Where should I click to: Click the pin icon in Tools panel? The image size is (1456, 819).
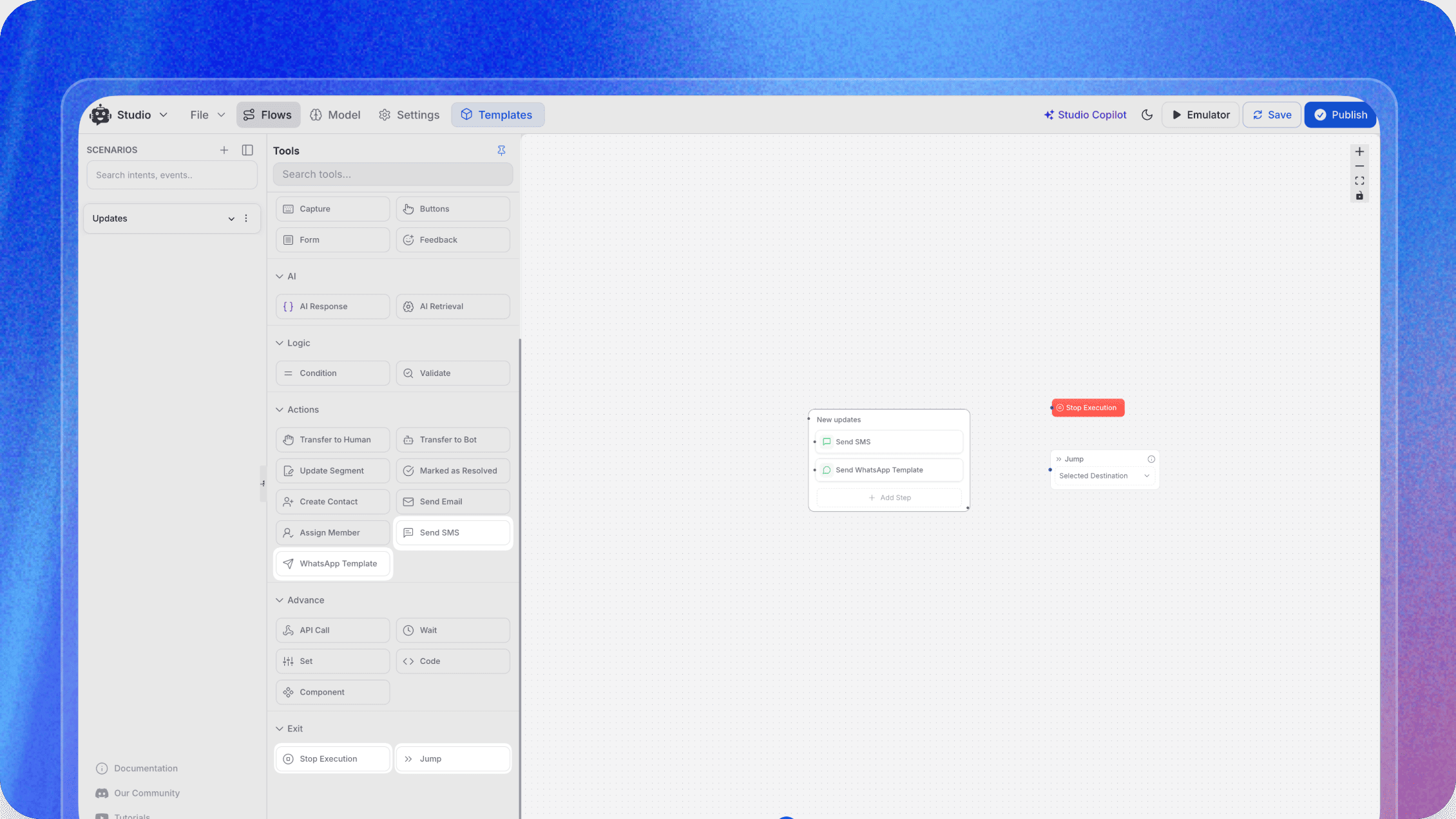point(501,150)
